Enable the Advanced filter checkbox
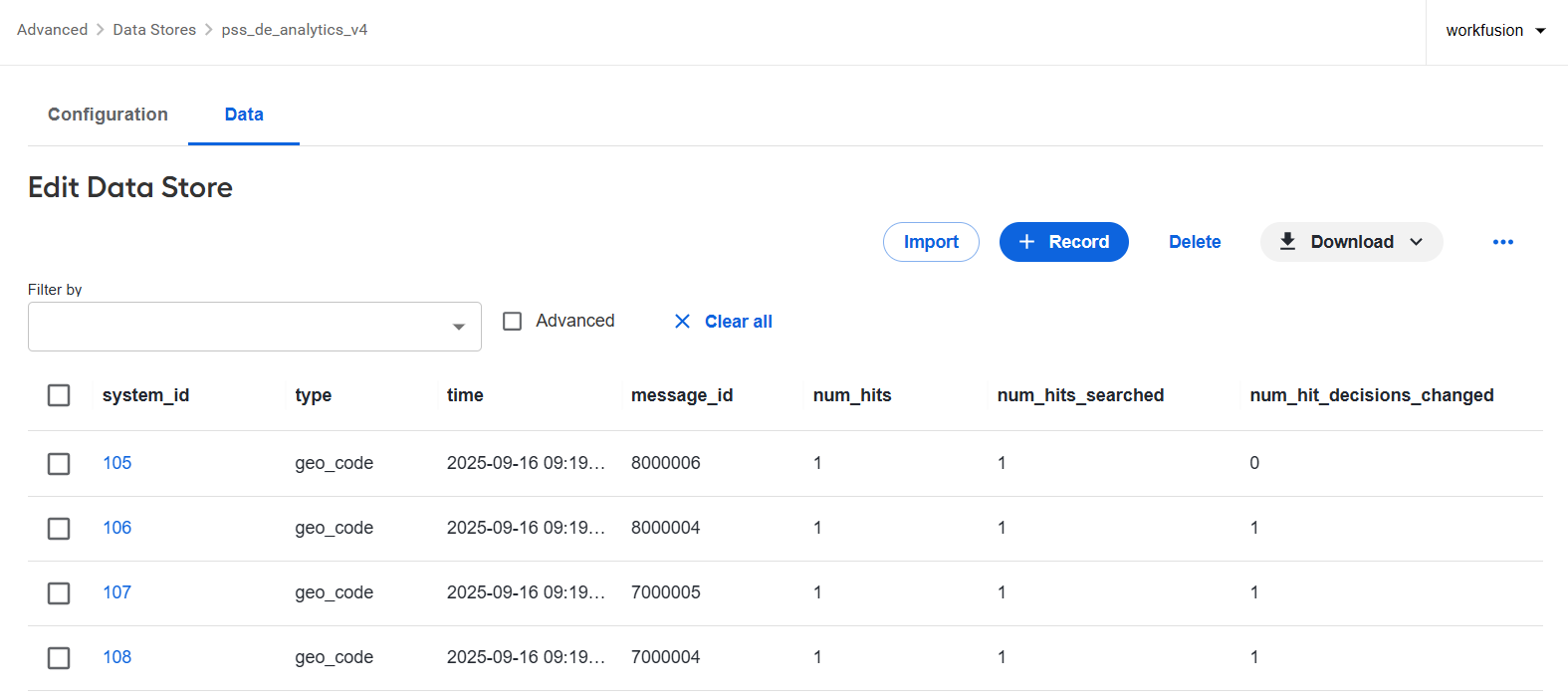 point(513,322)
